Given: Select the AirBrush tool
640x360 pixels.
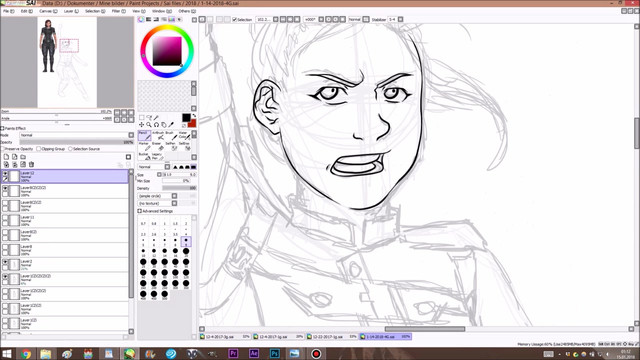Looking at the screenshot, I should [x=157, y=136].
